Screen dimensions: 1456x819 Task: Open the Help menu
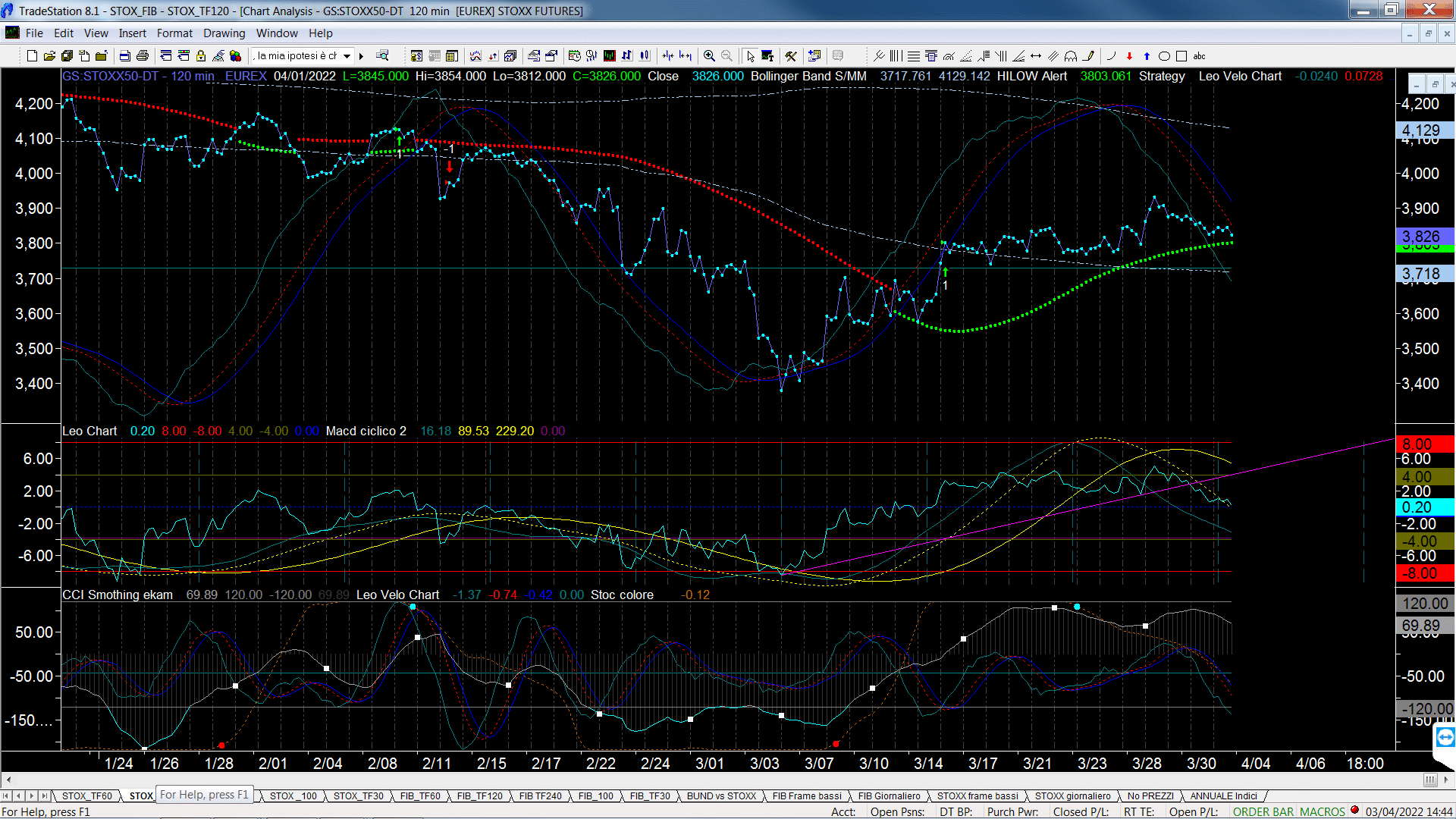[x=321, y=33]
